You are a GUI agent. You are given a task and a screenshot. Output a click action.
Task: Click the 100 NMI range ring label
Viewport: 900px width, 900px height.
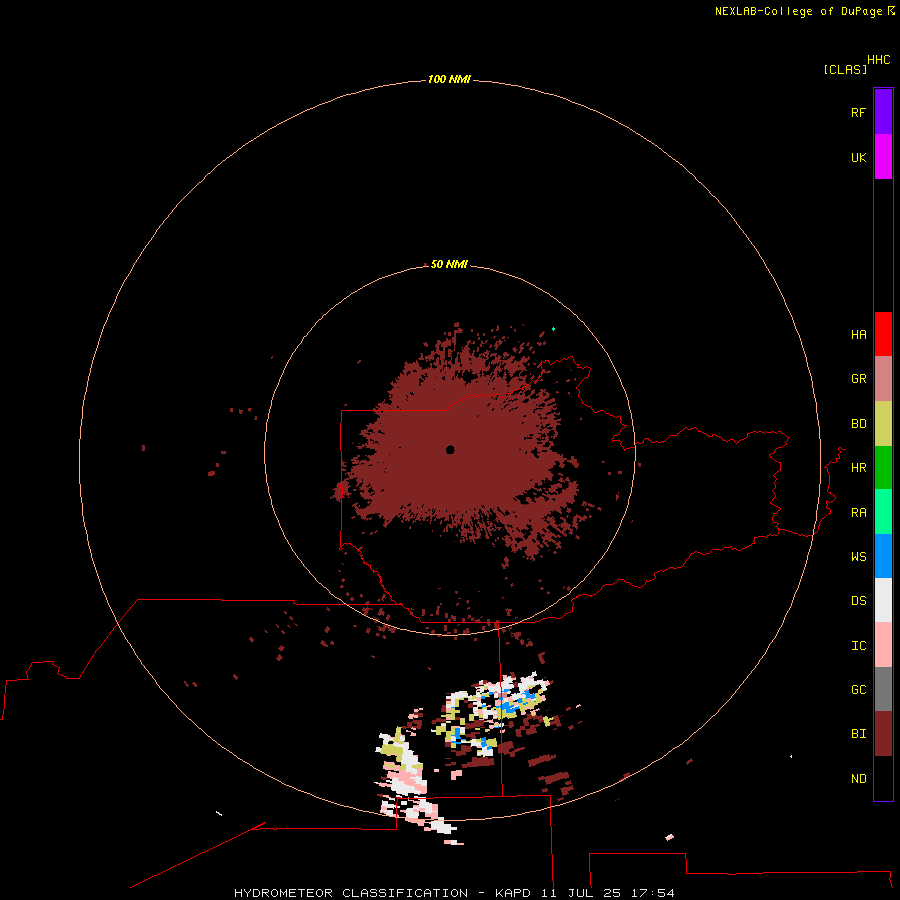[449, 79]
